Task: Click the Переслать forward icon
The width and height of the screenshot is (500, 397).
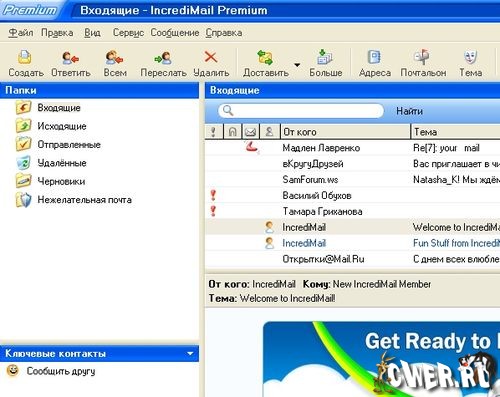Action: pyautogui.click(x=163, y=57)
